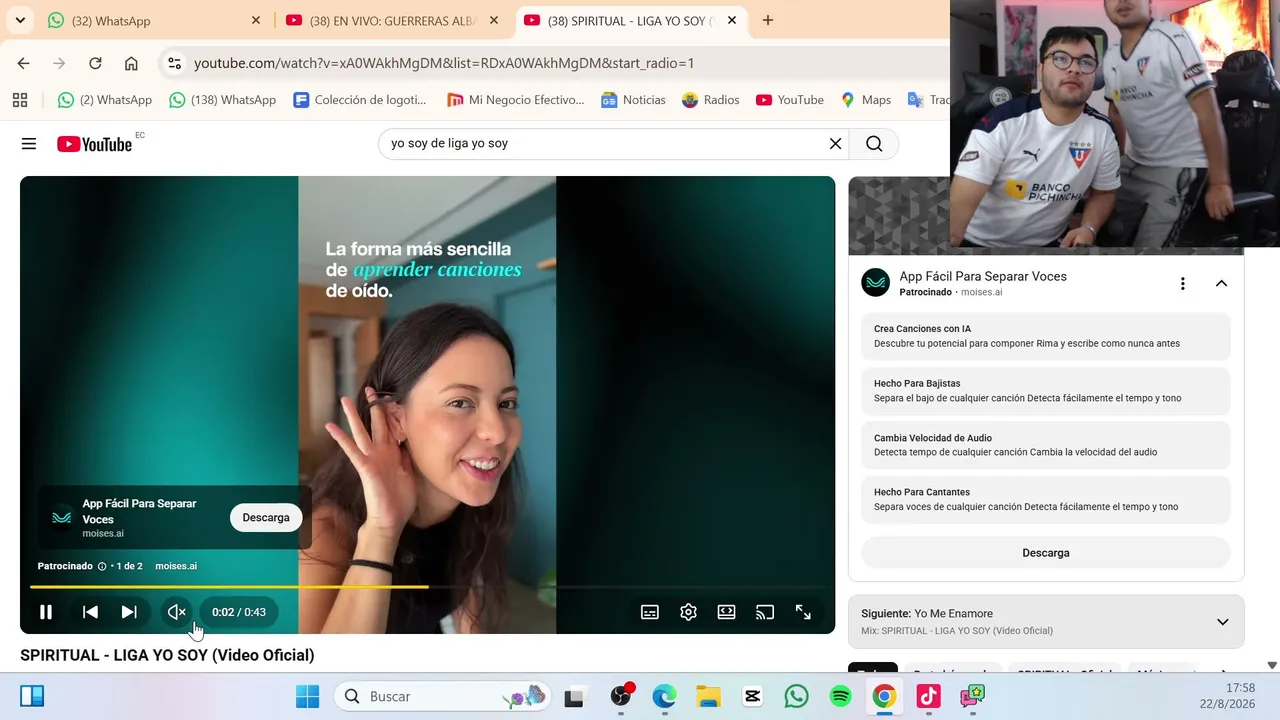Open the YouTube guide hamburger menu
Viewport: 1280px width, 720px height.
click(x=29, y=144)
